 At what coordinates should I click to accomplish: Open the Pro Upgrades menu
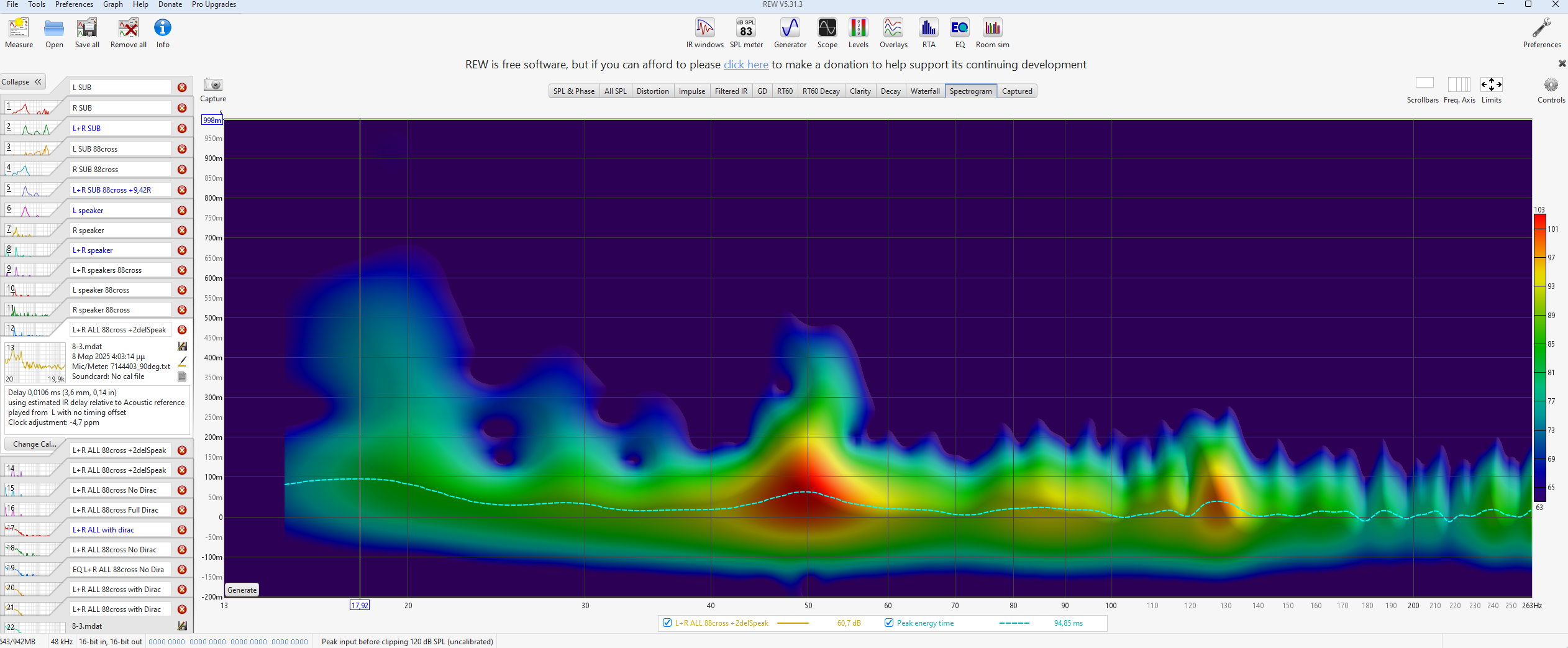tap(214, 4)
